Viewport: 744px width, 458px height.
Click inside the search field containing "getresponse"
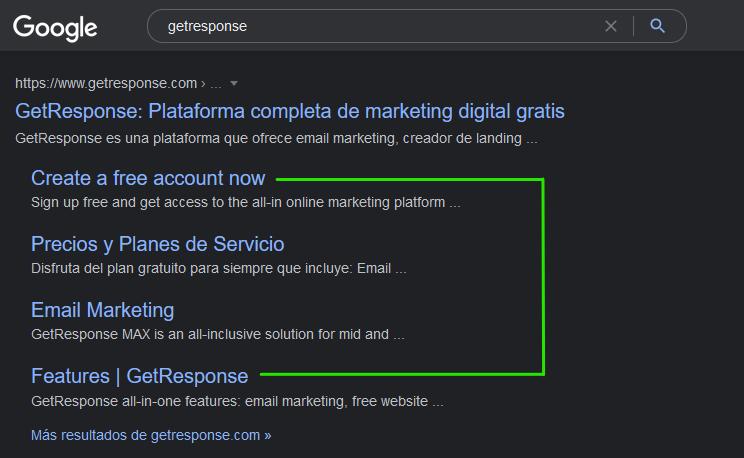pyautogui.click(x=380, y=26)
